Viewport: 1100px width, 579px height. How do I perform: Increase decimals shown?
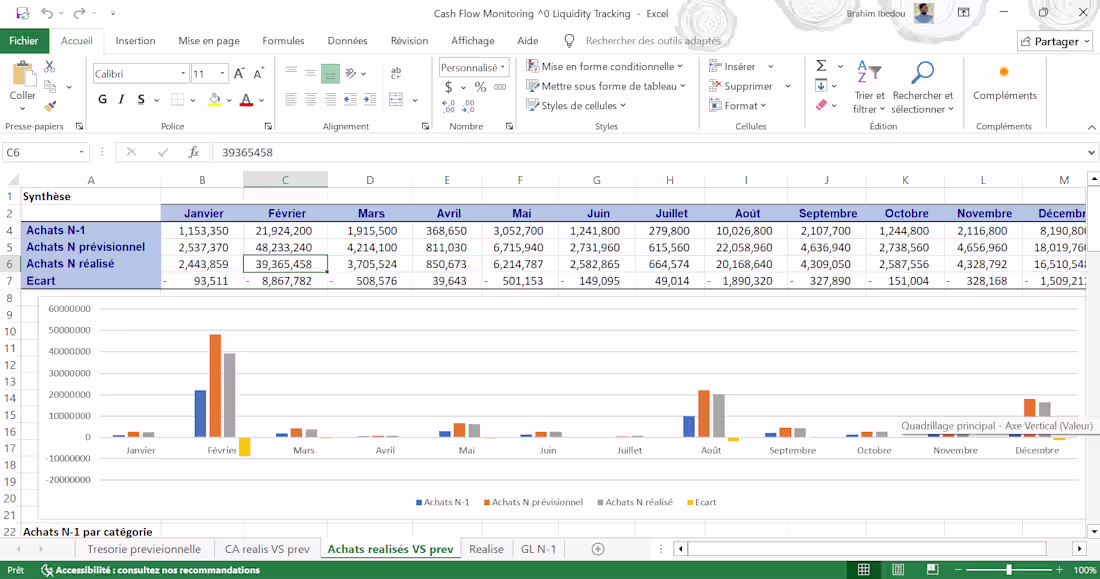[x=448, y=105]
